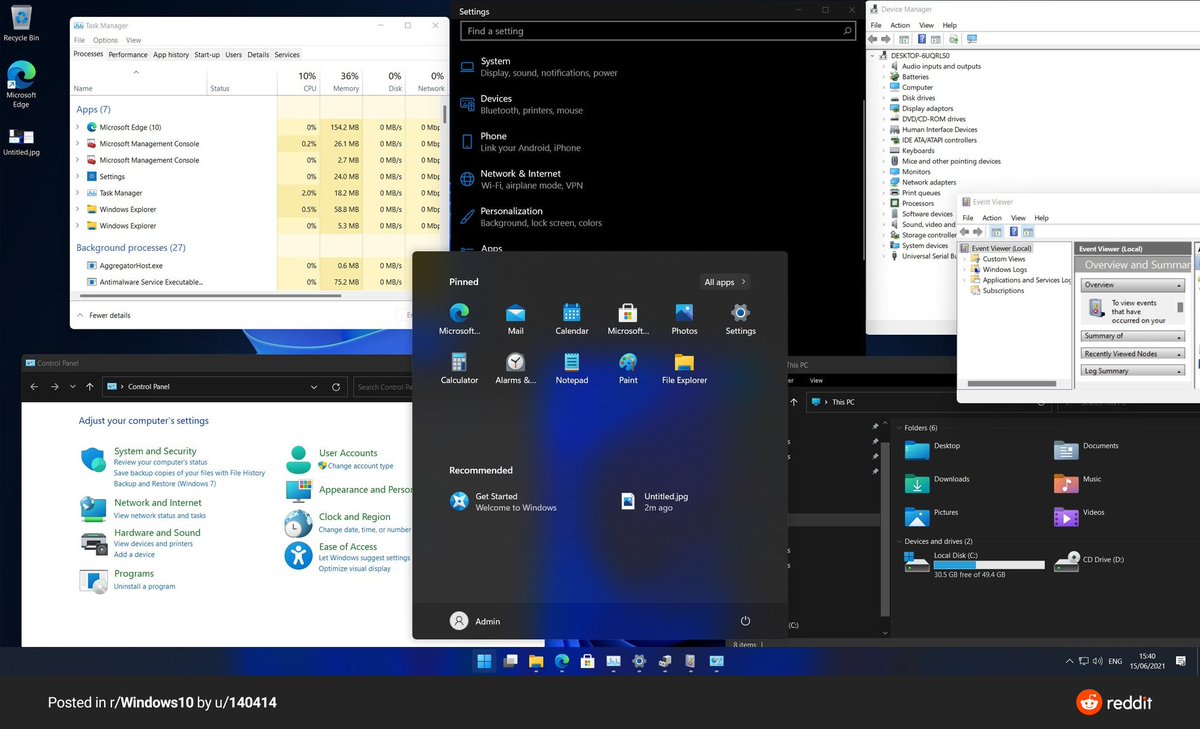1200x729 pixels.
Task: Launch Microsoft Store from pinned apps
Action: click(628, 319)
